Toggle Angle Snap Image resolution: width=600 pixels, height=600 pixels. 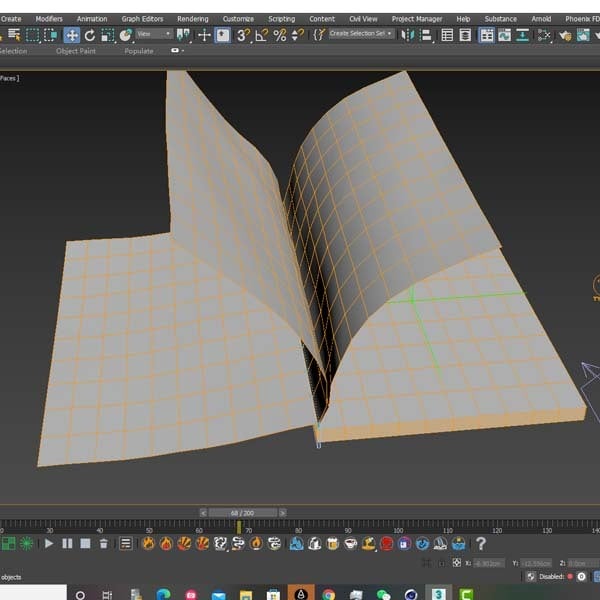pos(262,35)
